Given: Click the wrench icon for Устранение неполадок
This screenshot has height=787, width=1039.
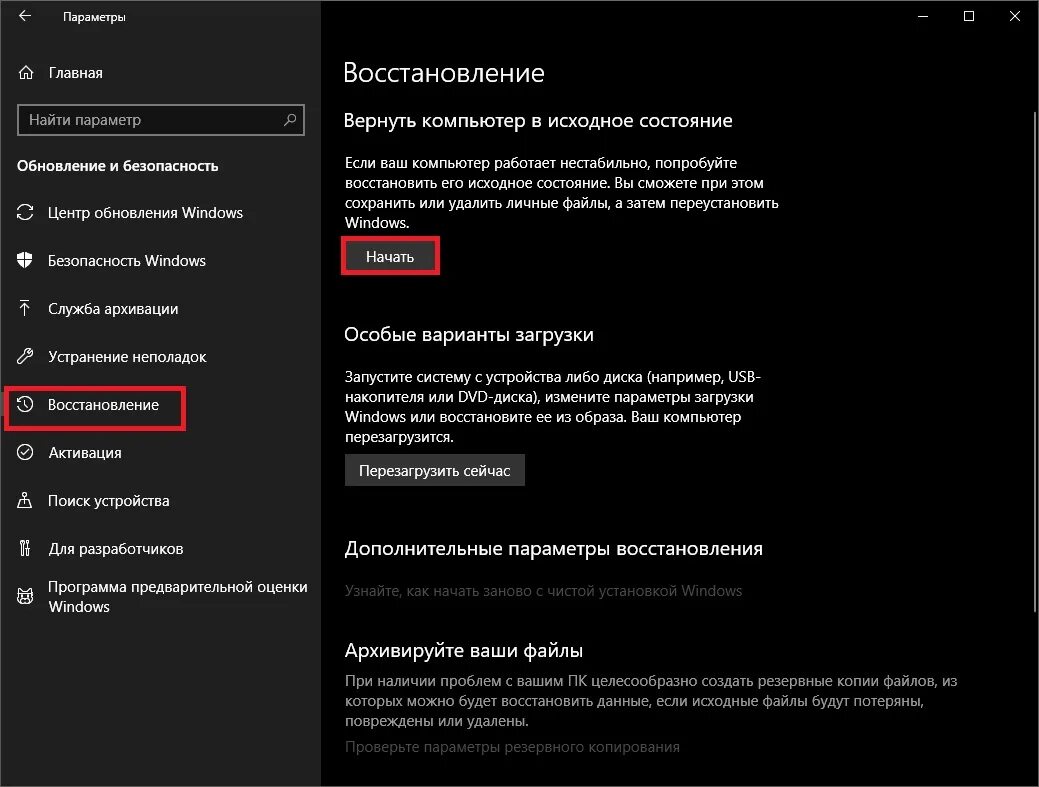Looking at the screenshot, I should [x=25, y=356].
